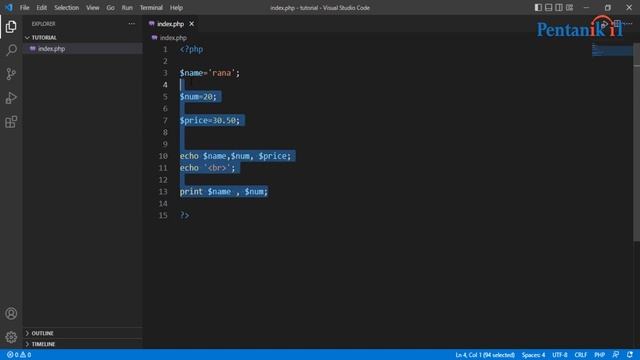Open editor more actions ellipsis
Image resolution: width=640 pixels, height=360 pixels.
click(x=629, y=24)
